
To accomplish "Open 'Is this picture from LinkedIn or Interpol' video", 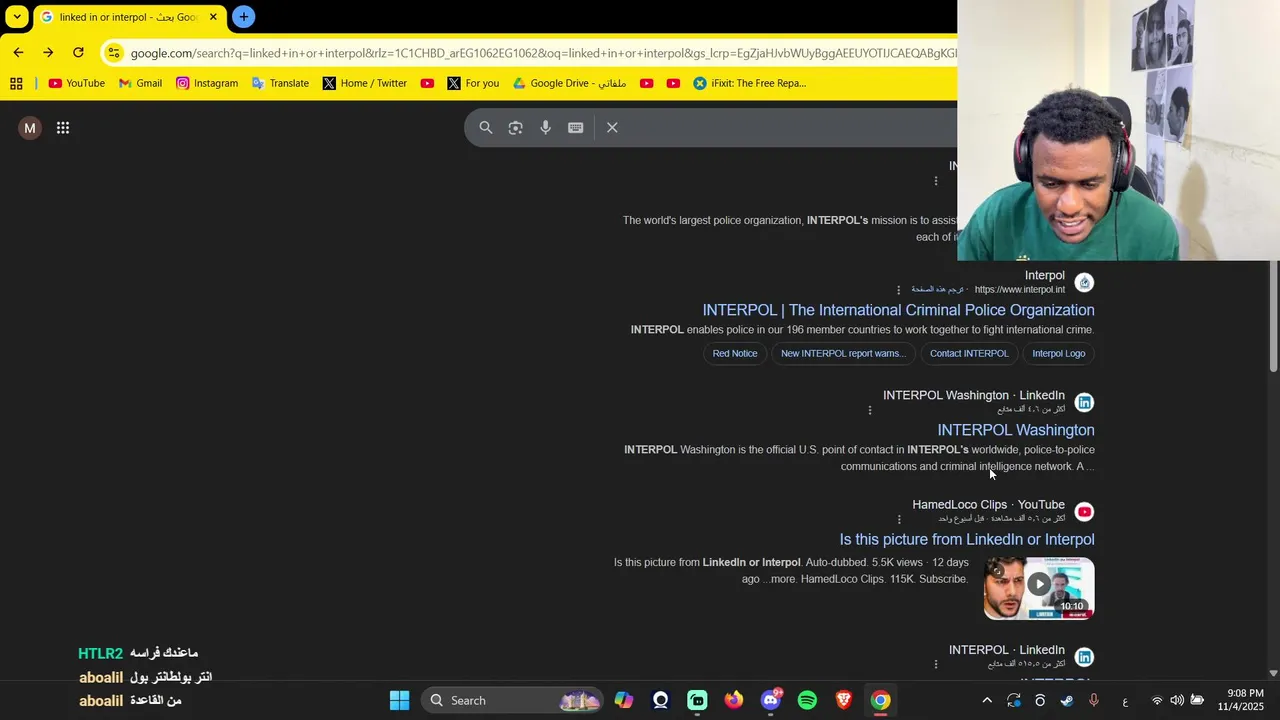I will (967, 539).
